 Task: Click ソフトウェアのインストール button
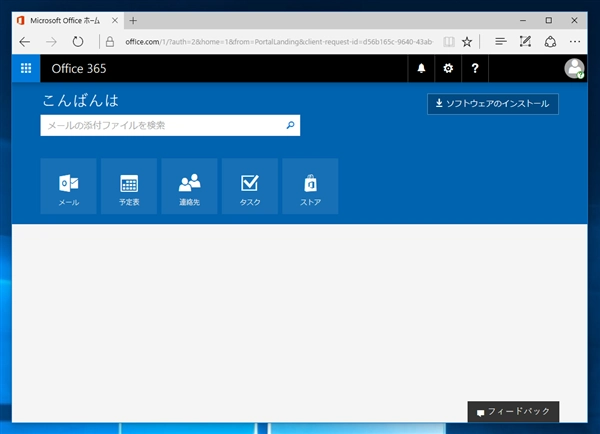(493, 104)
